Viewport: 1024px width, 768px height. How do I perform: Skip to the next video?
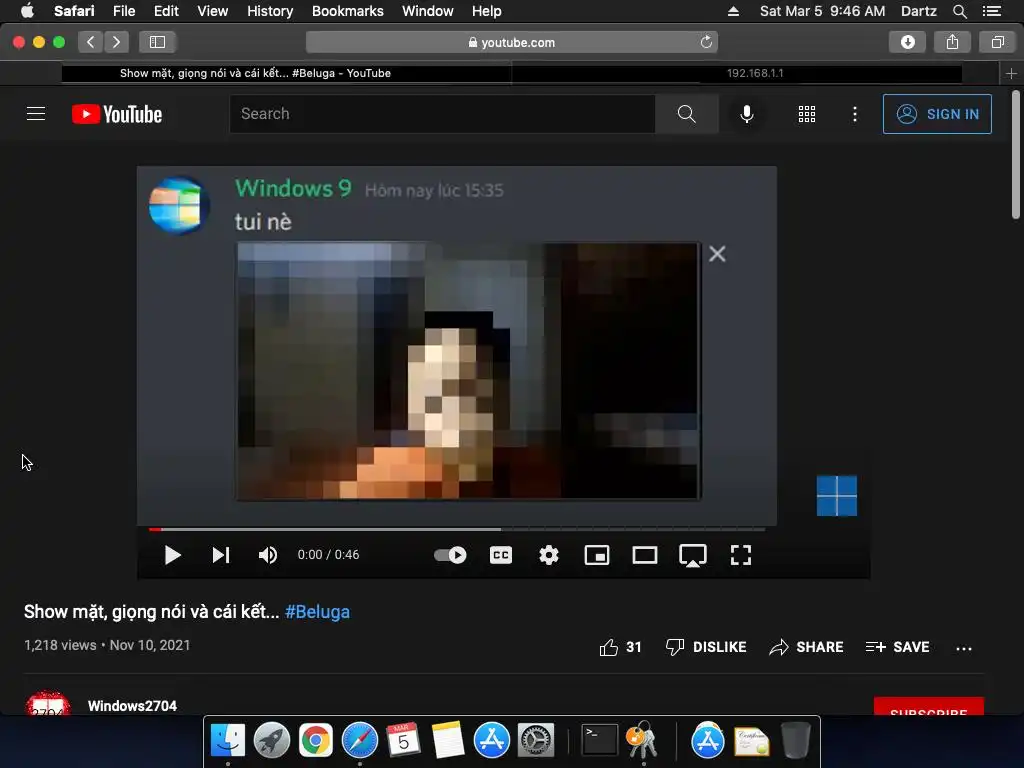click(x=221, y=555)
